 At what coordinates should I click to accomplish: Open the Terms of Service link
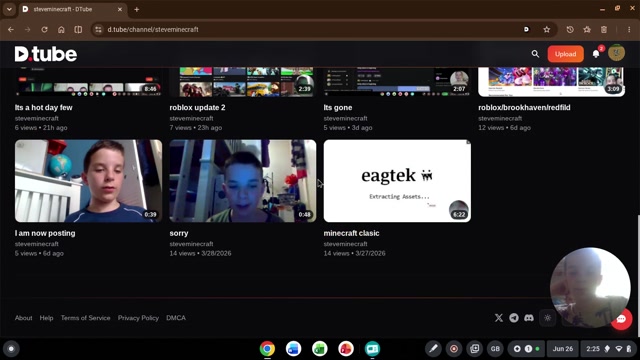[x=85, y=318]
